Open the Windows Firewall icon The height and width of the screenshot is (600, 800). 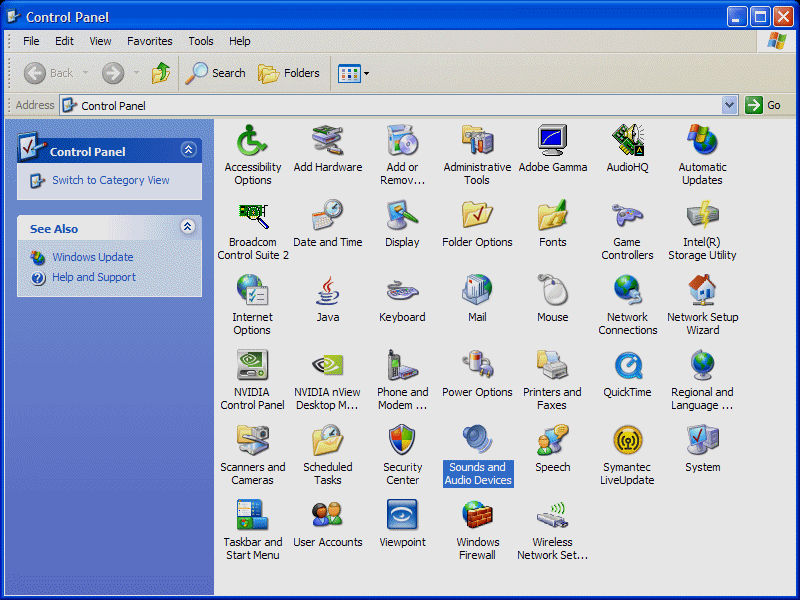click(x=477, y=516)
